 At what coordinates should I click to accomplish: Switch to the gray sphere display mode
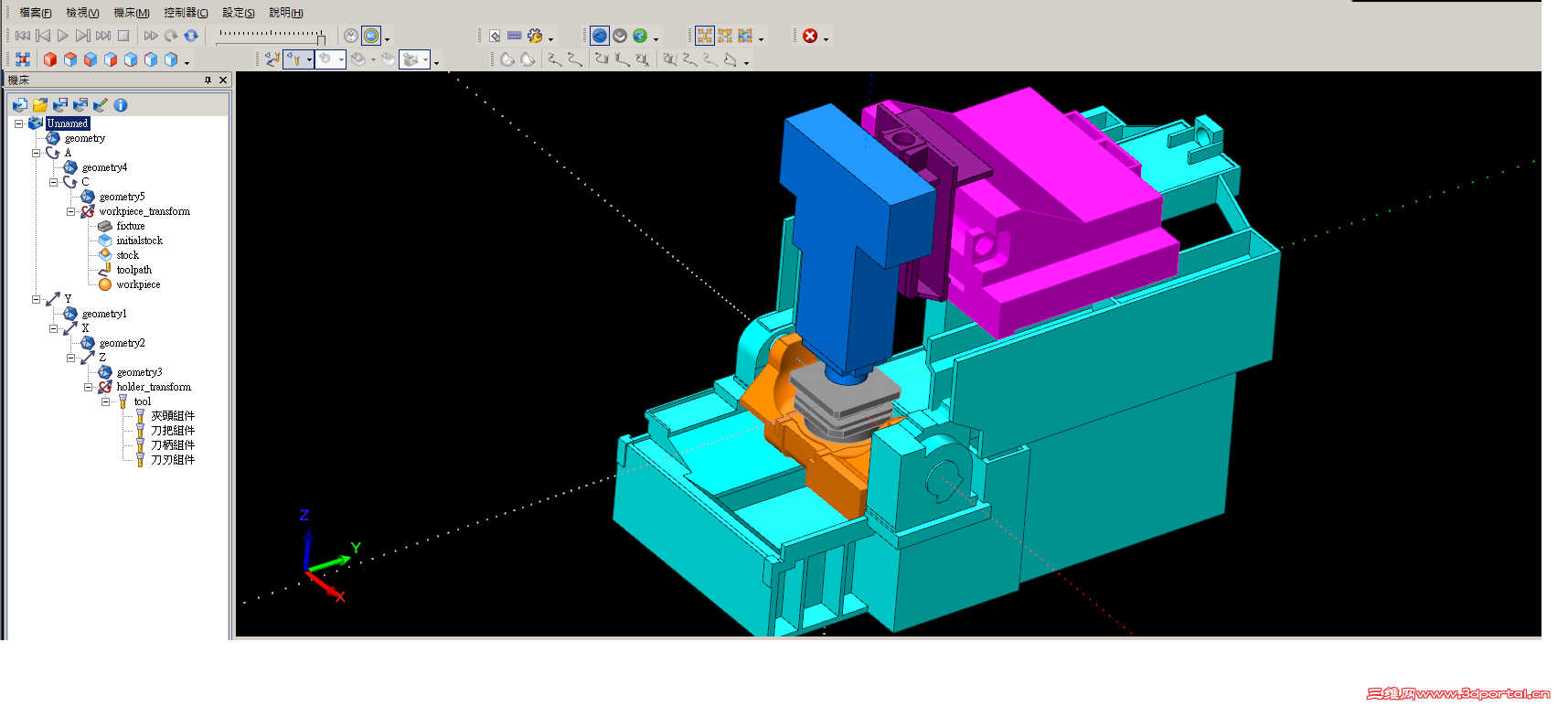pos(620,36)
